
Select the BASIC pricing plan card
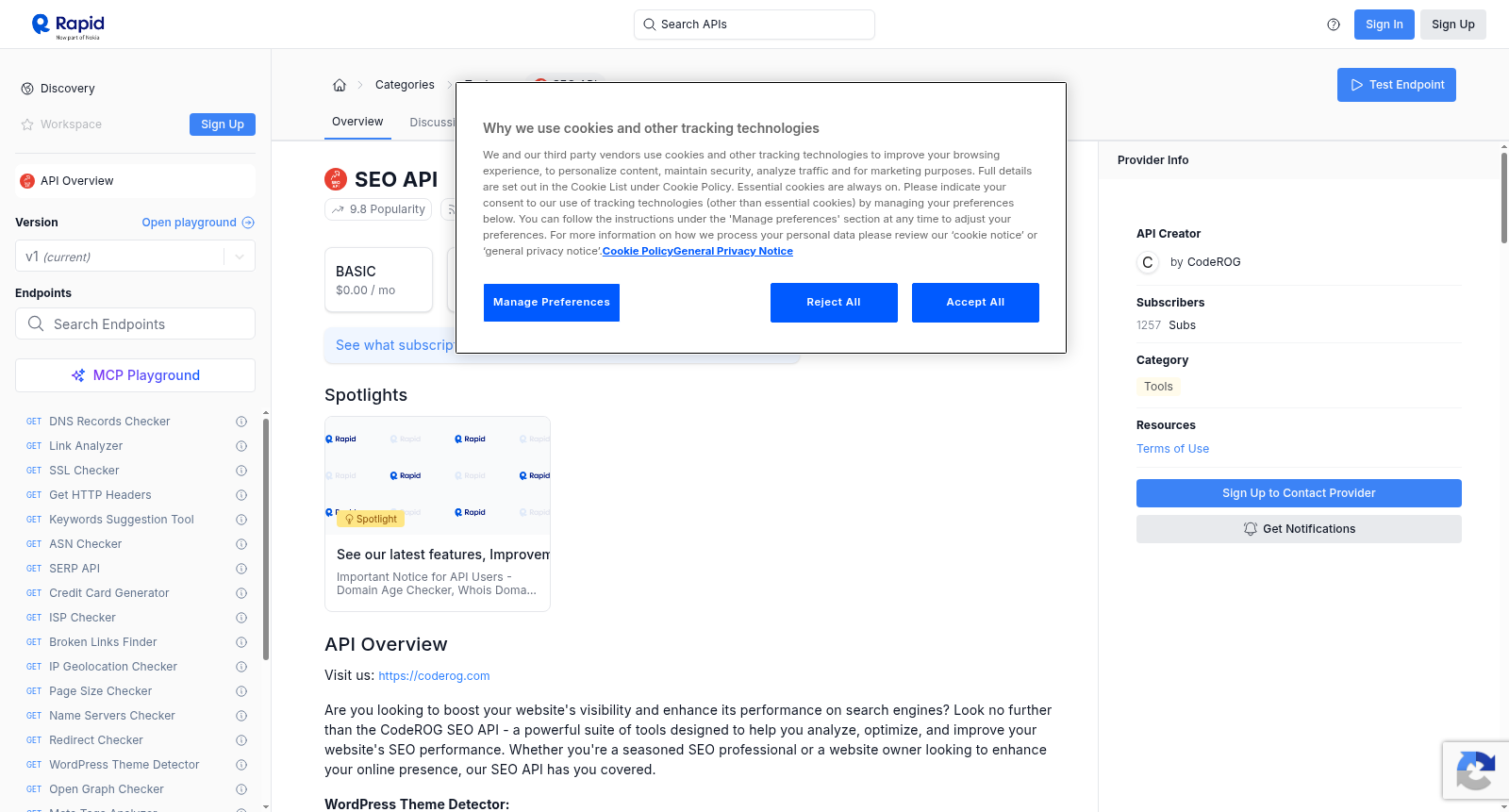point(378,280)
